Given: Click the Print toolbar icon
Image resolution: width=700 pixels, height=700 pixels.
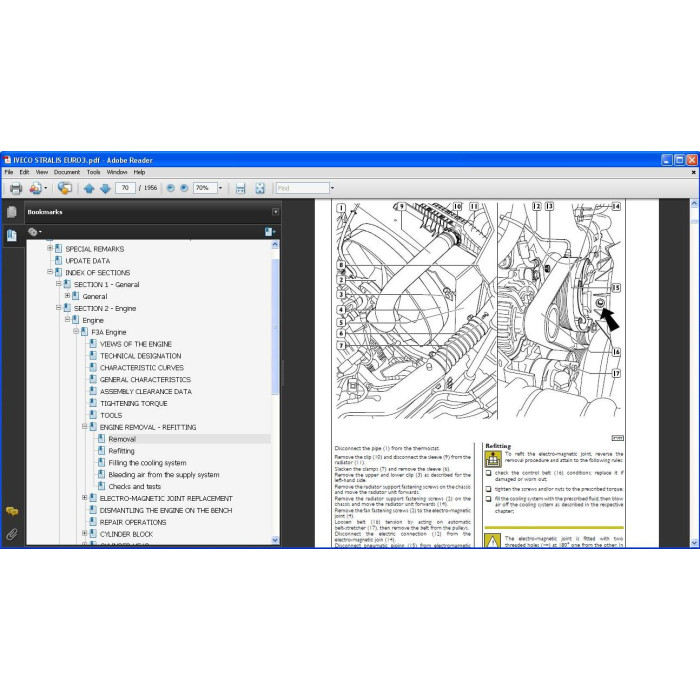Looking at the screenshot, I should (x=16, y=188).
